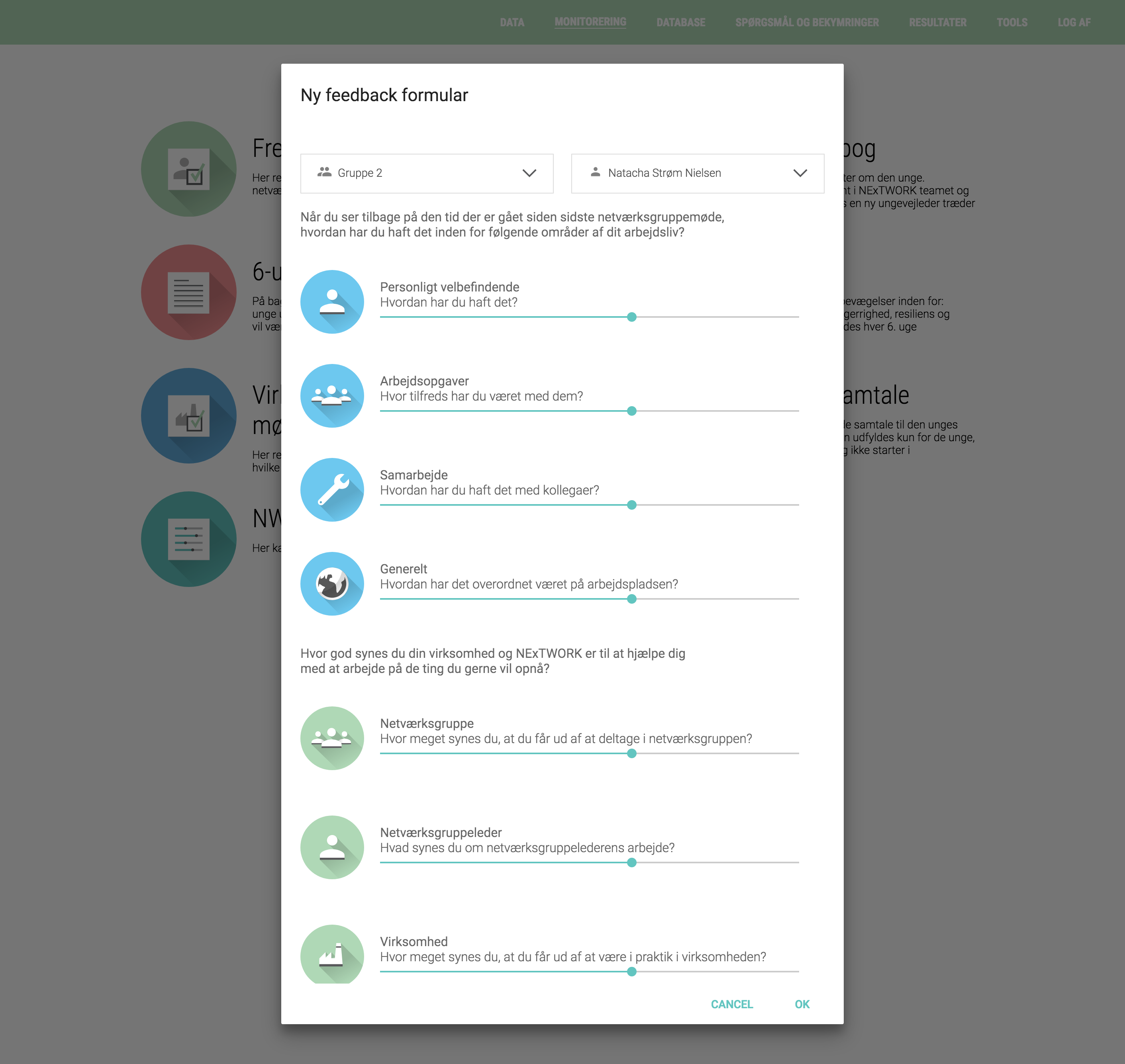The image size is (1125, 1064).
Task: Click the Samarbejde wrench icon
Action: tap(333, 490)
